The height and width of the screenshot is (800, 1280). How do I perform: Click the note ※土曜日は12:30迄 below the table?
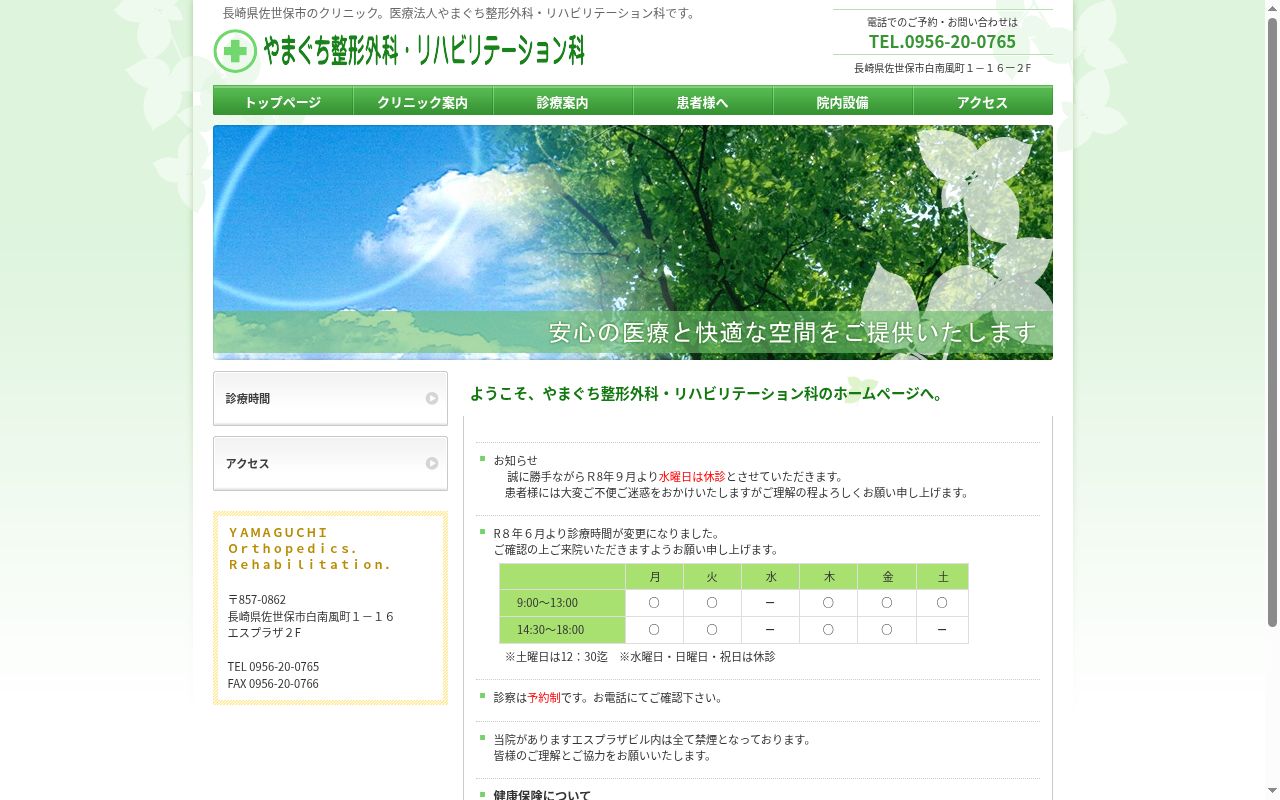556,657
